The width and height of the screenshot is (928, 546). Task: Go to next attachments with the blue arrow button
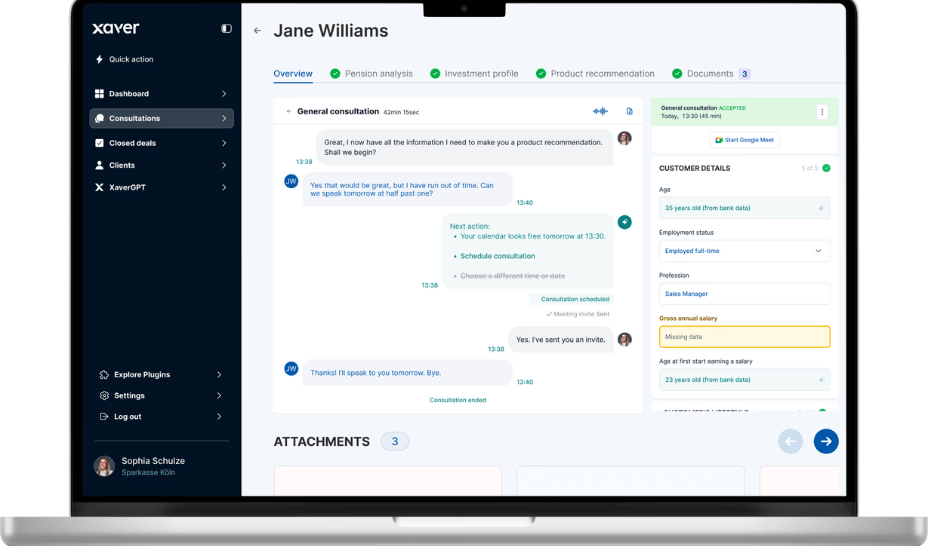[826, 441]
